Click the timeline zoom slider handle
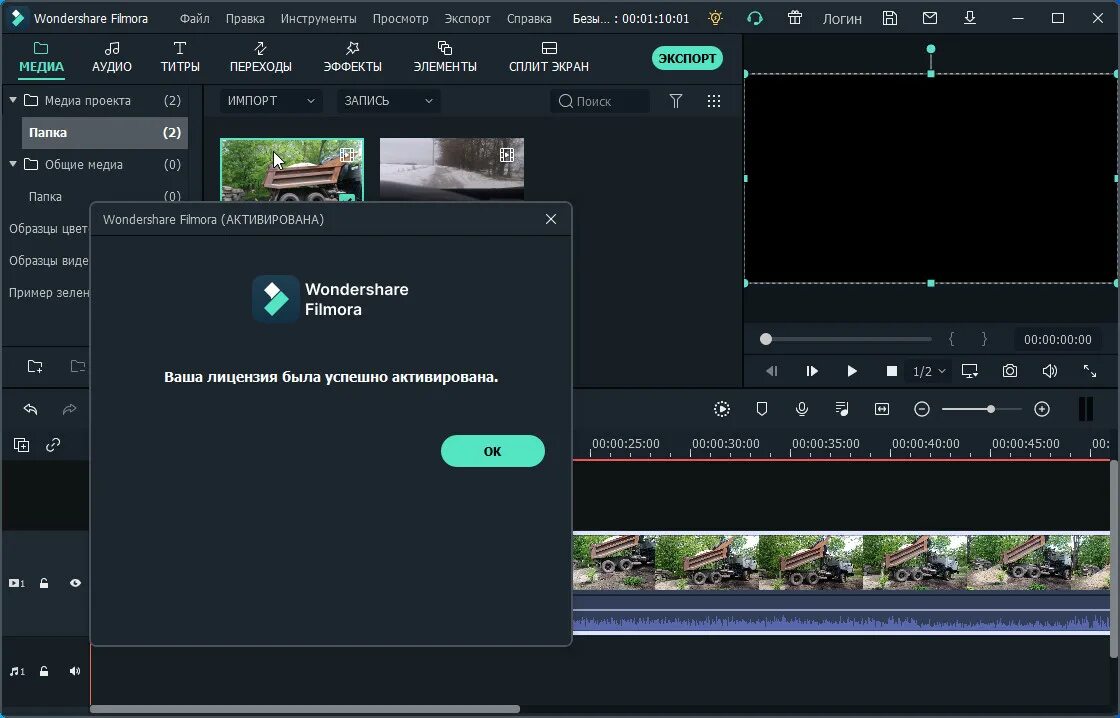Image resolution: width=1120 pixels, height=718 pixels. point(991,409)
